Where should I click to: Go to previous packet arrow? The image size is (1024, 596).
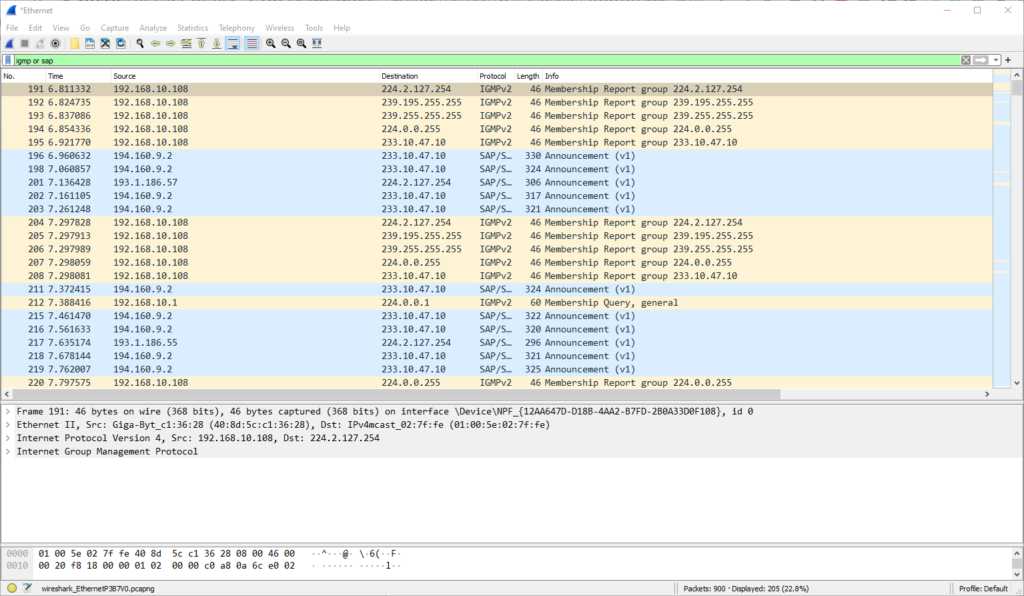[155, 43]
